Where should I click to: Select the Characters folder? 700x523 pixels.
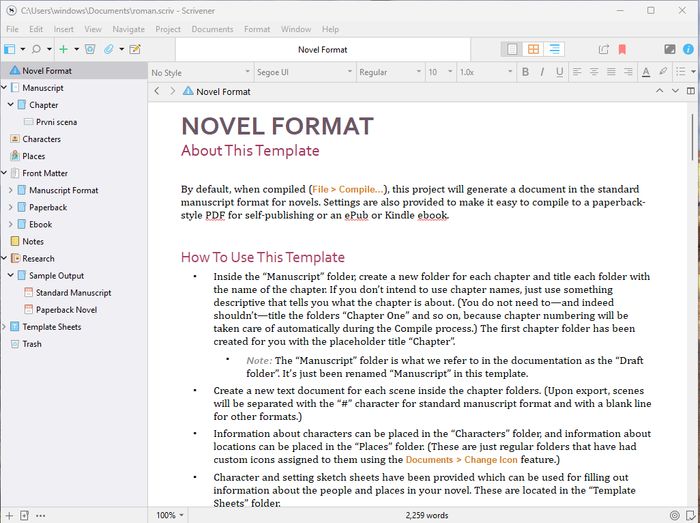(42, 139)
